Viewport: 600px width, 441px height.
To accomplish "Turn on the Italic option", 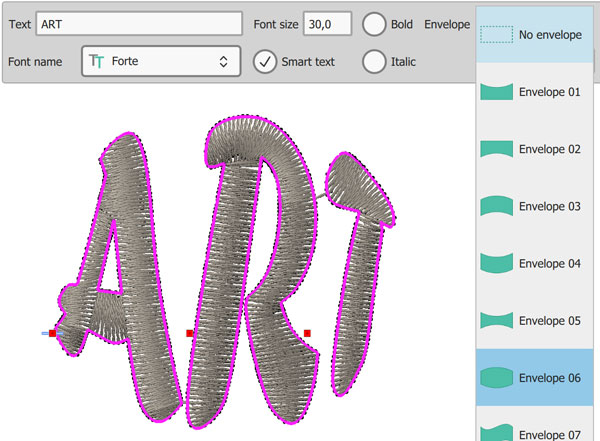I will coord(374,61).
